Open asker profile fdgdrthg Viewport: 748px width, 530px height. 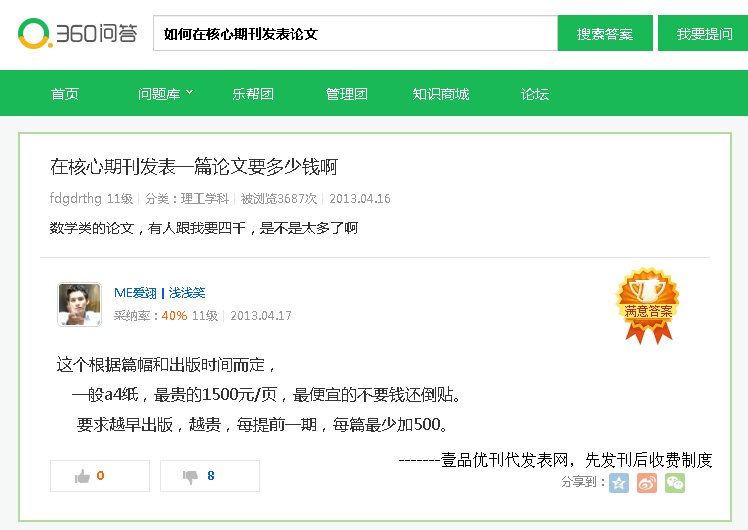point(76,198)
